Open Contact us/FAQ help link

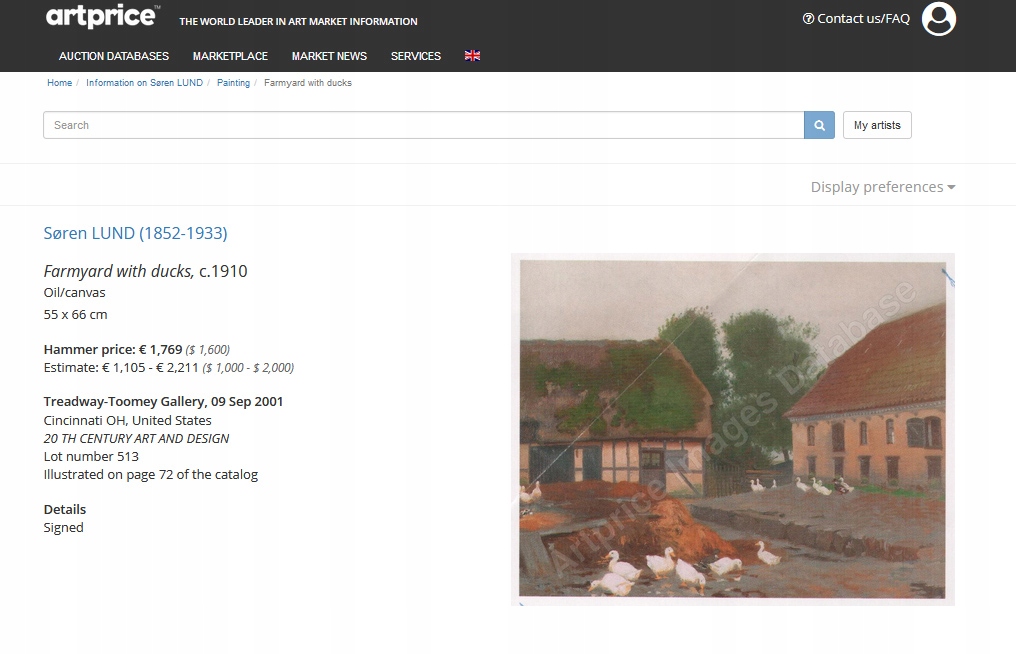tap(856, 19)
